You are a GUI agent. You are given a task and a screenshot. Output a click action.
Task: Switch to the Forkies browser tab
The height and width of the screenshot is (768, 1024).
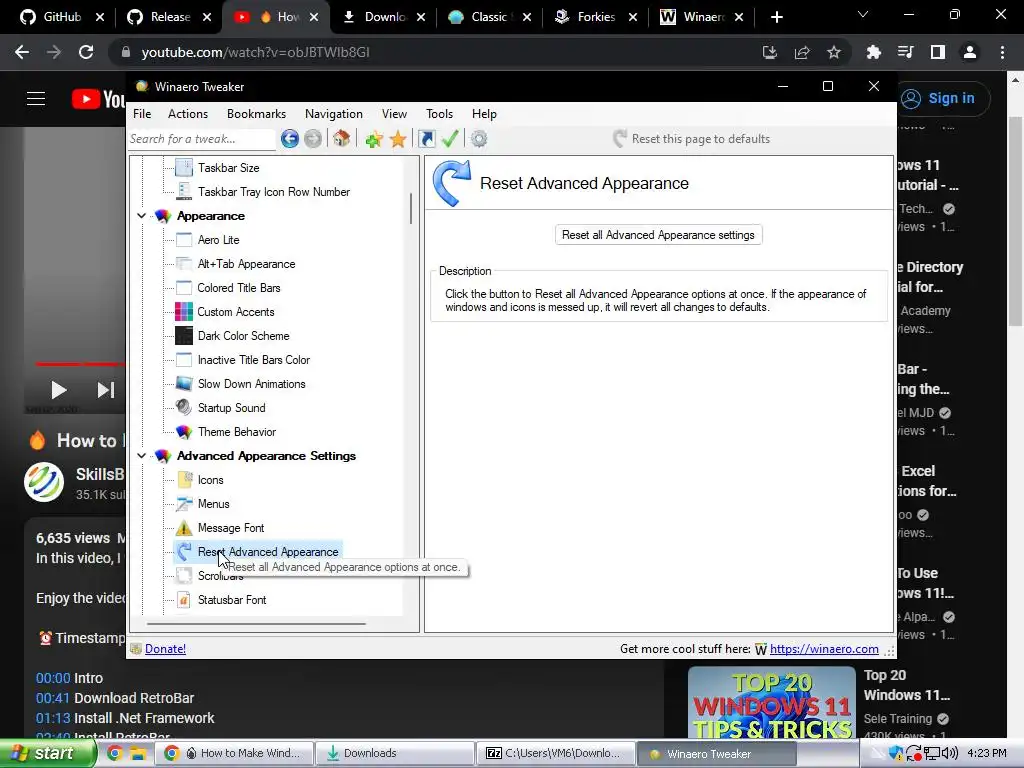pyautogui.click(x=594, y=17)
